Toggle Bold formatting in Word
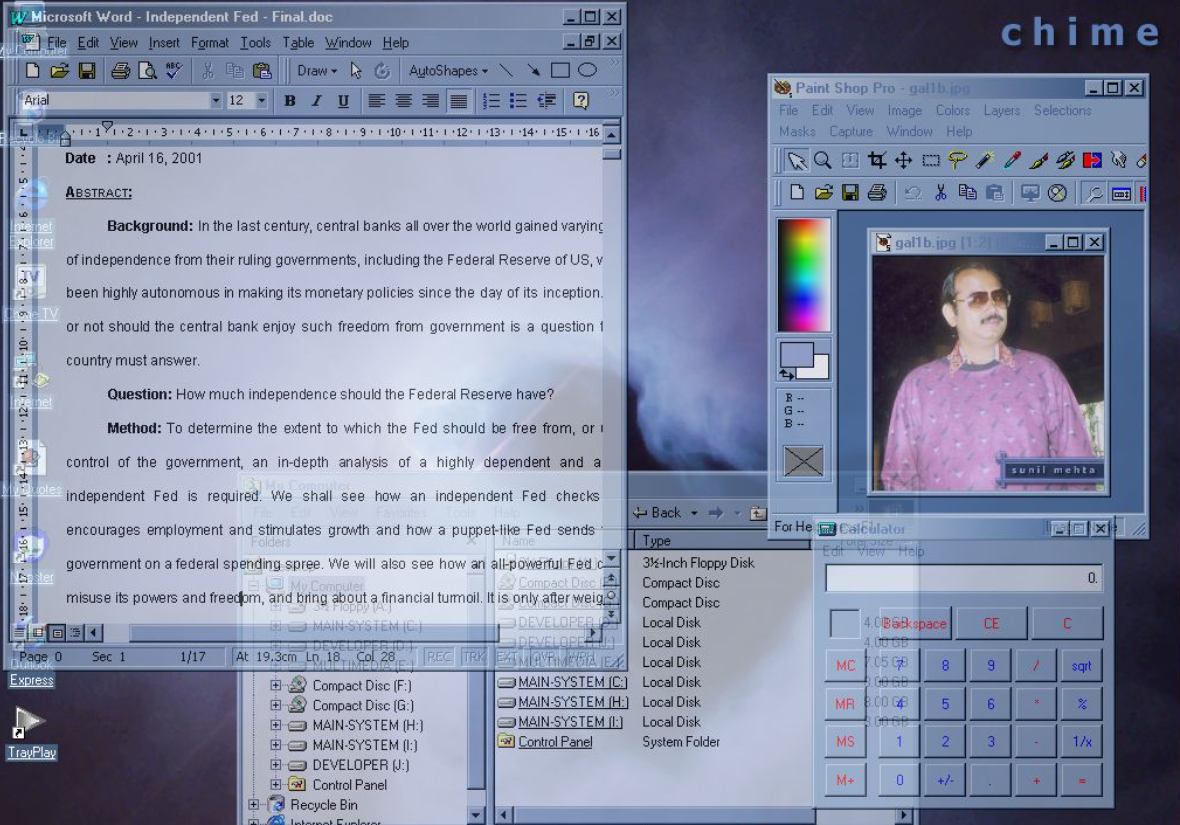This screenshot has width=1180, height=825. [x=290, y=101]
